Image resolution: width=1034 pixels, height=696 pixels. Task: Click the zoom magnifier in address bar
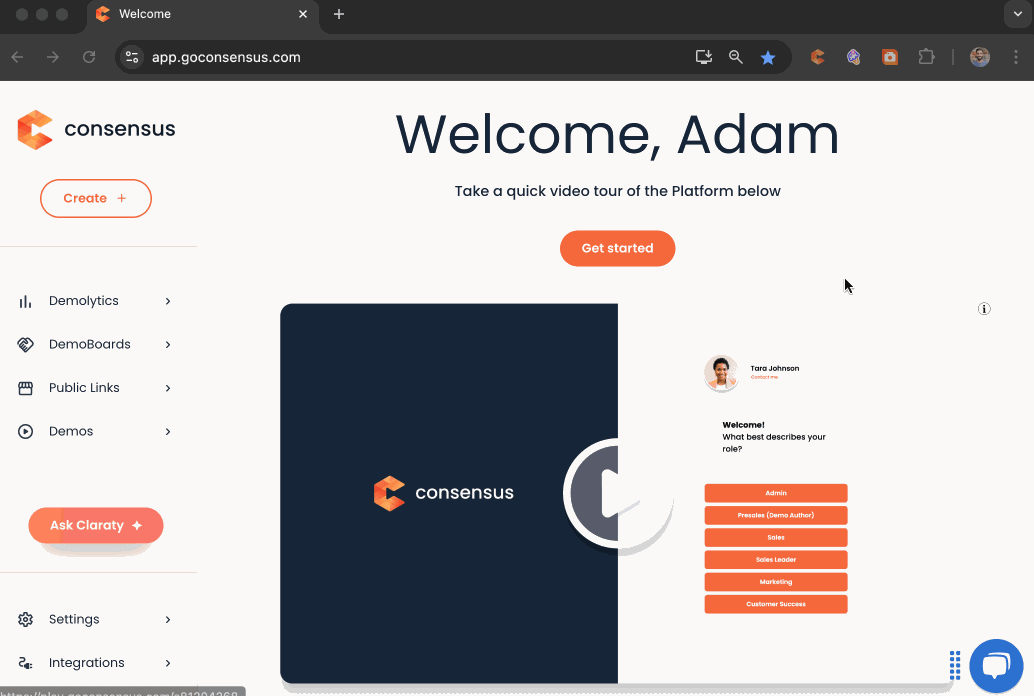coord(736,57)
